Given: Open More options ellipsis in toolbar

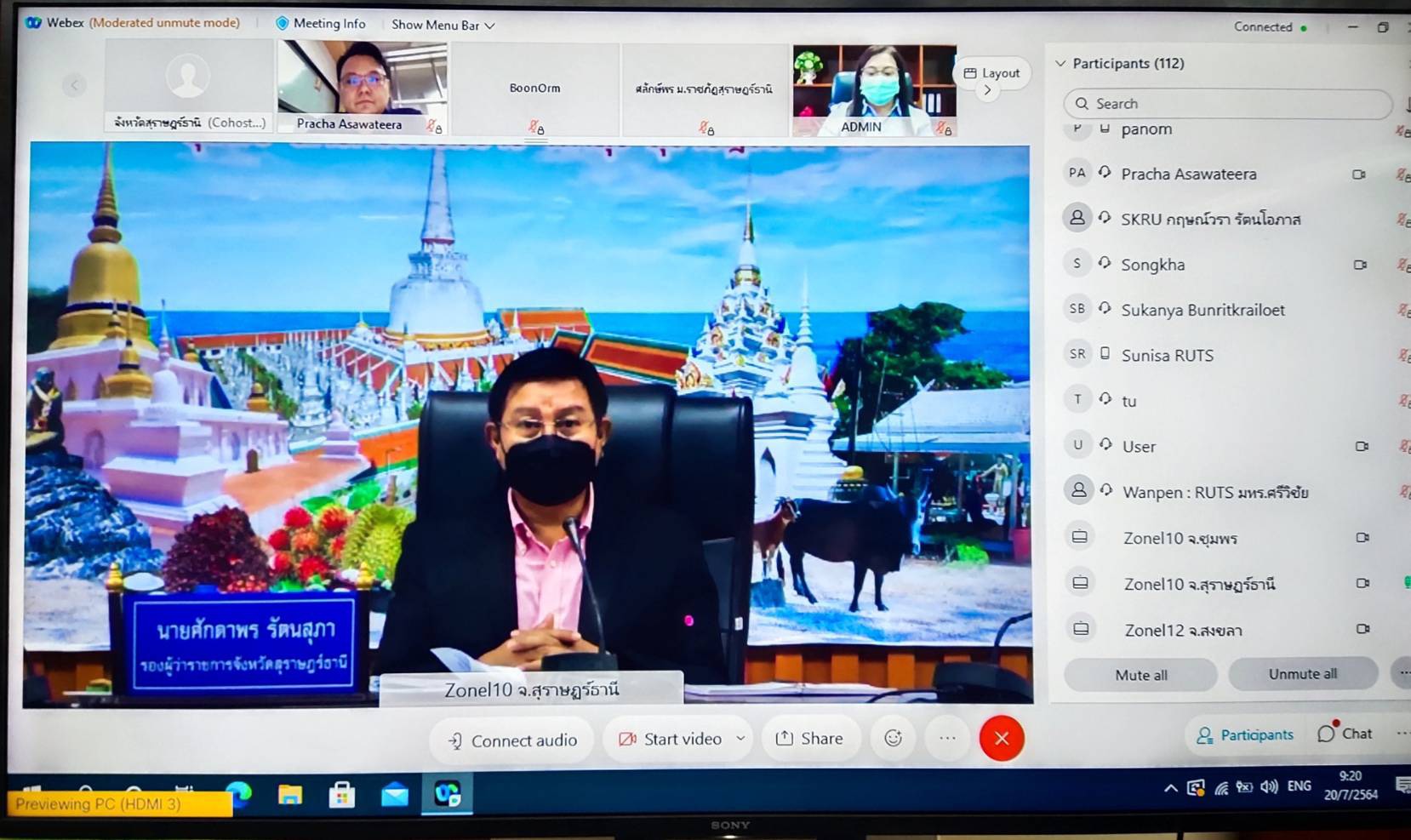Looking at the screenshot, I should [947, 738].
